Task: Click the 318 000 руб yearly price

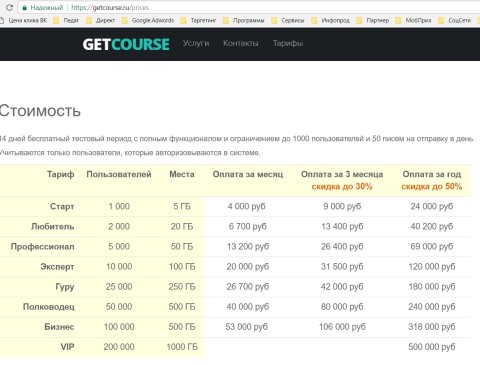Action: point(432,327)
